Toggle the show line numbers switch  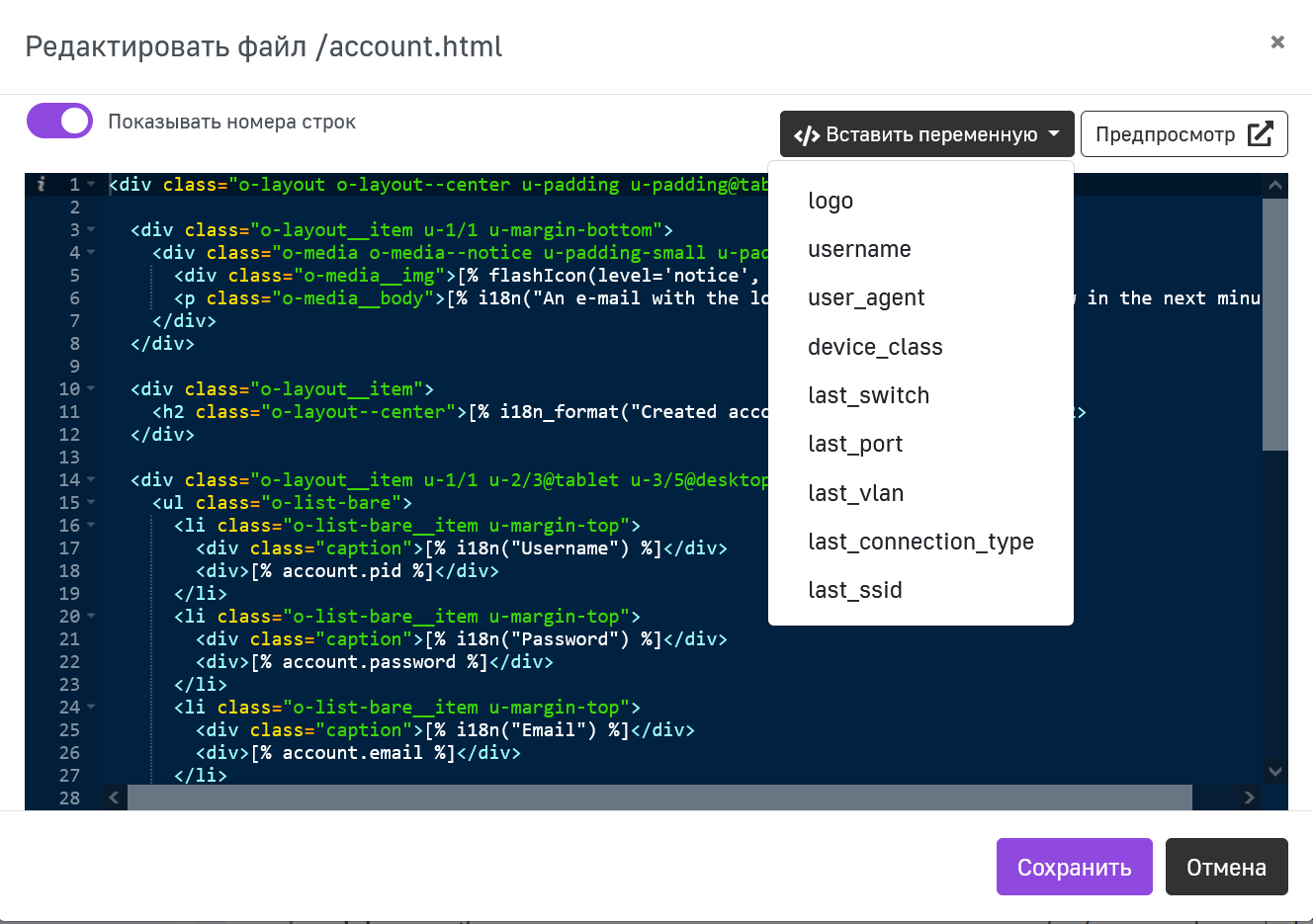click(x=59, y=122)
